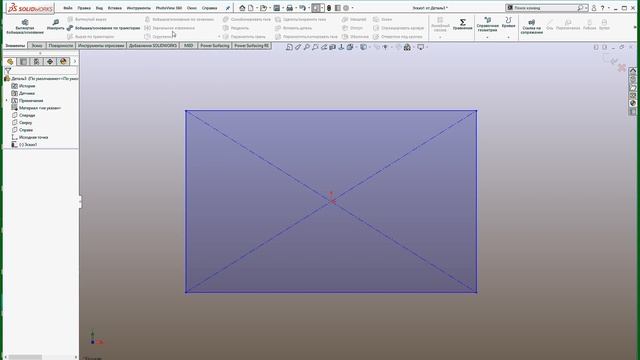This screenshot has width=640, height=360.
Task: Open the dropdown arrow beside Options gear
Action: tap(352, 8)
